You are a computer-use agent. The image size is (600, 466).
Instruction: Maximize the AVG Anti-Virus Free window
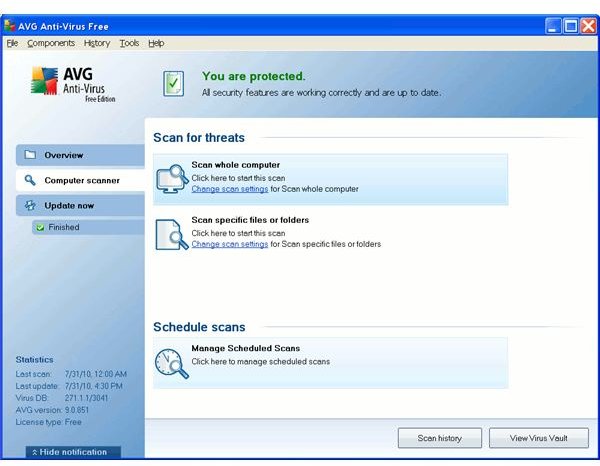(x=571, y=26)
